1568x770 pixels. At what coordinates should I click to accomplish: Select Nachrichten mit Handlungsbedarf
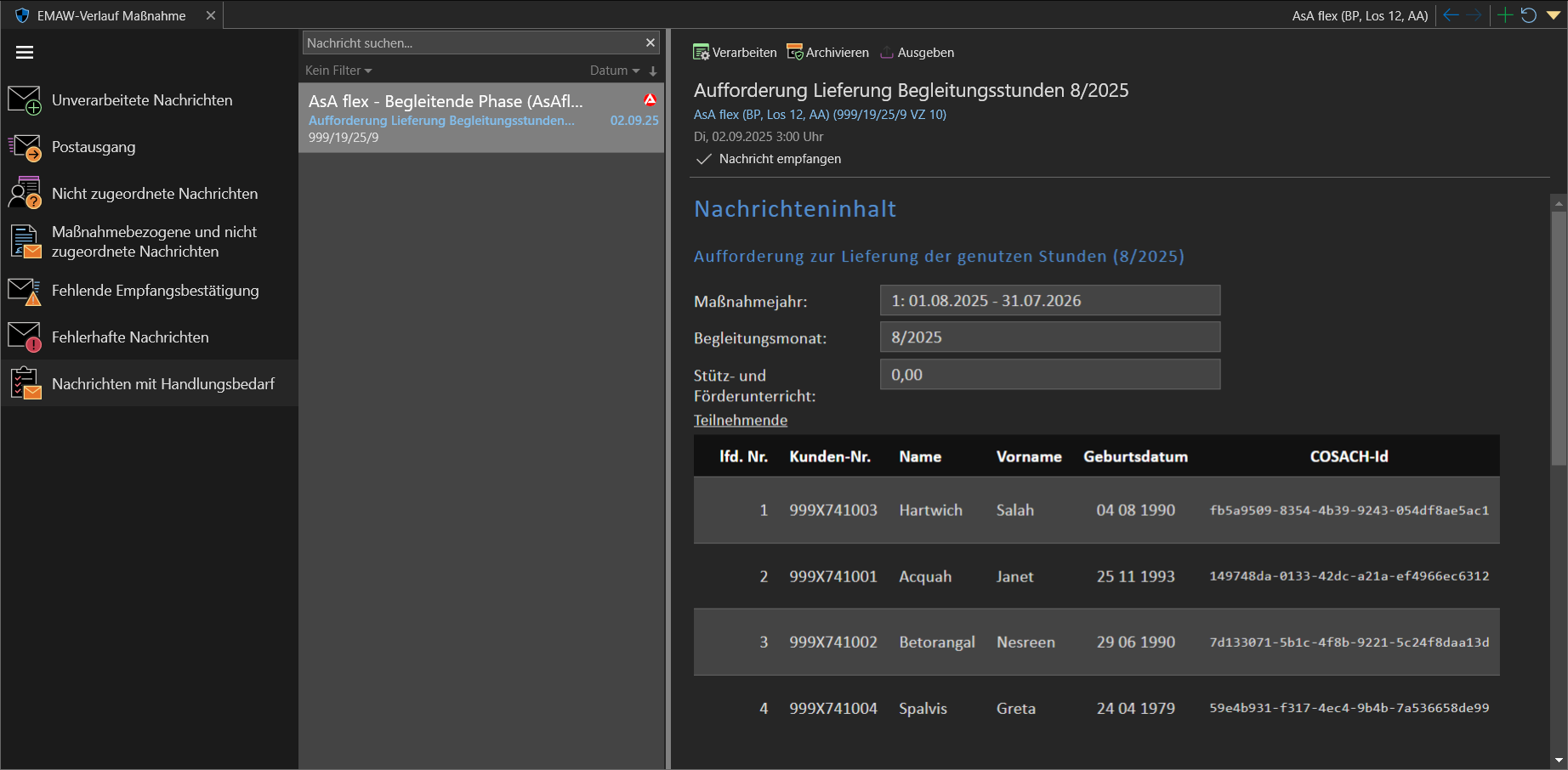pos(150,383)
